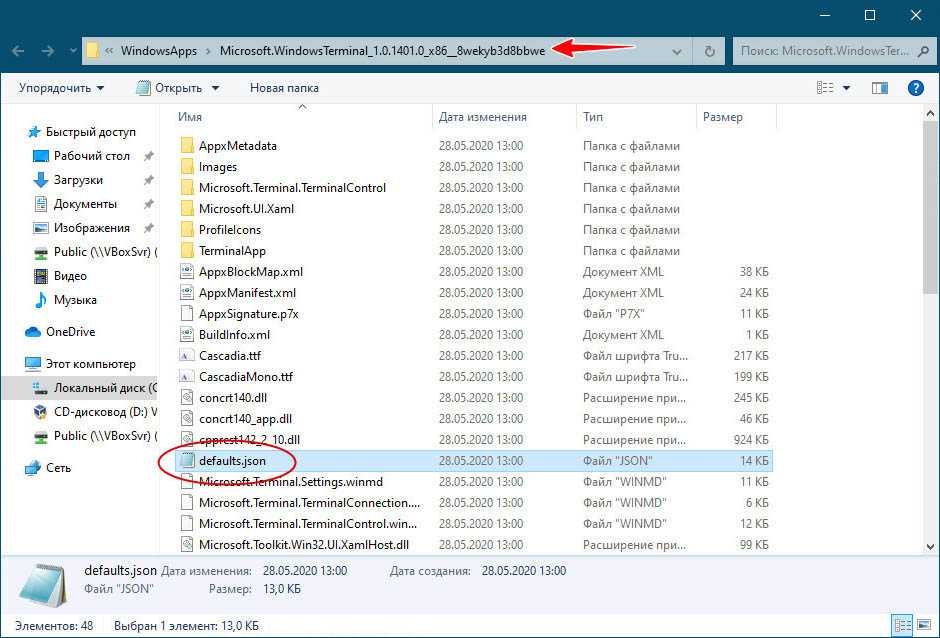
Task: Select Этот компьютер in navigation tree
Action: pyautogui.click(x=90, y=364)
